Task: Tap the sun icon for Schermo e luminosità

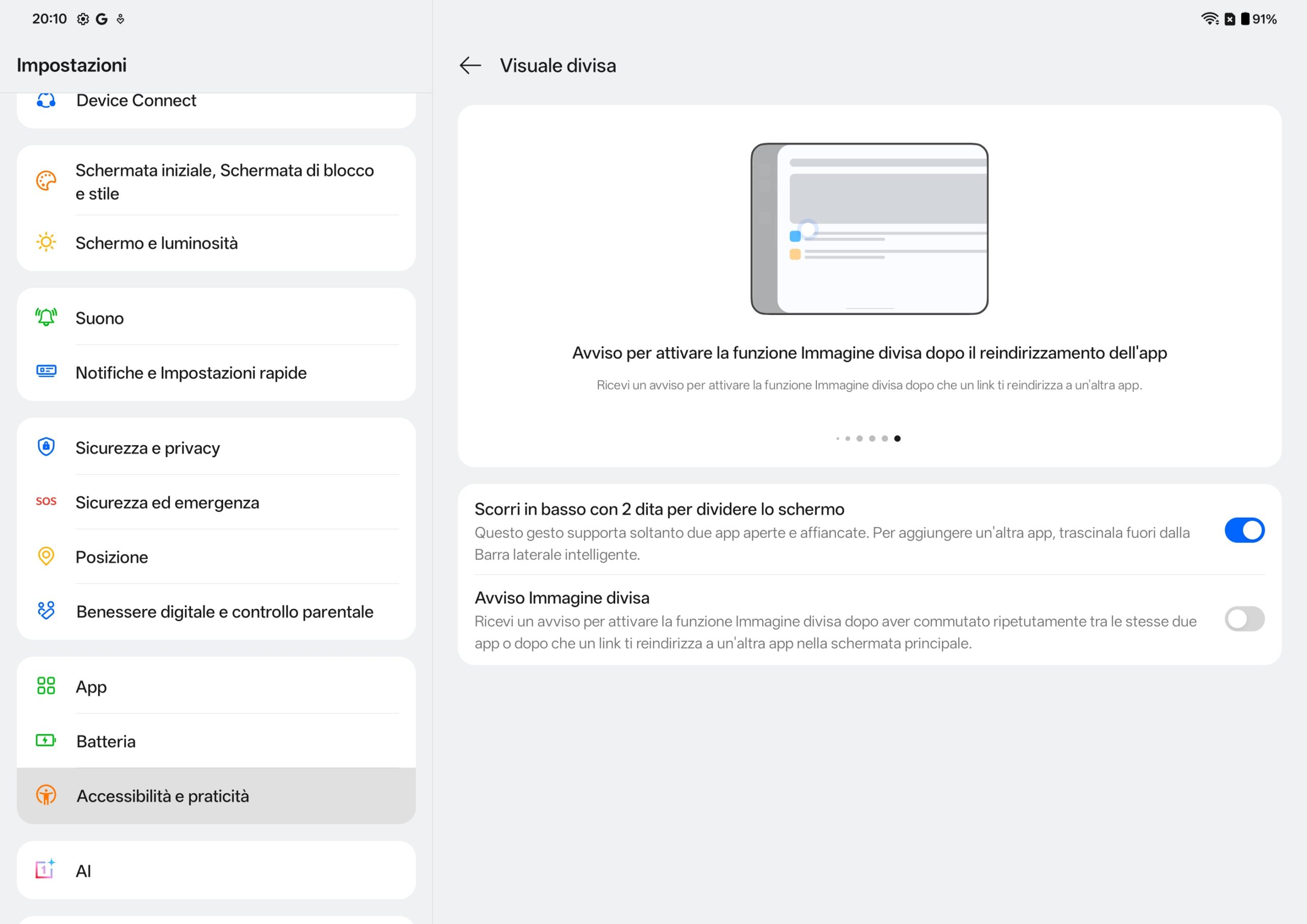Action: (46, 242)
